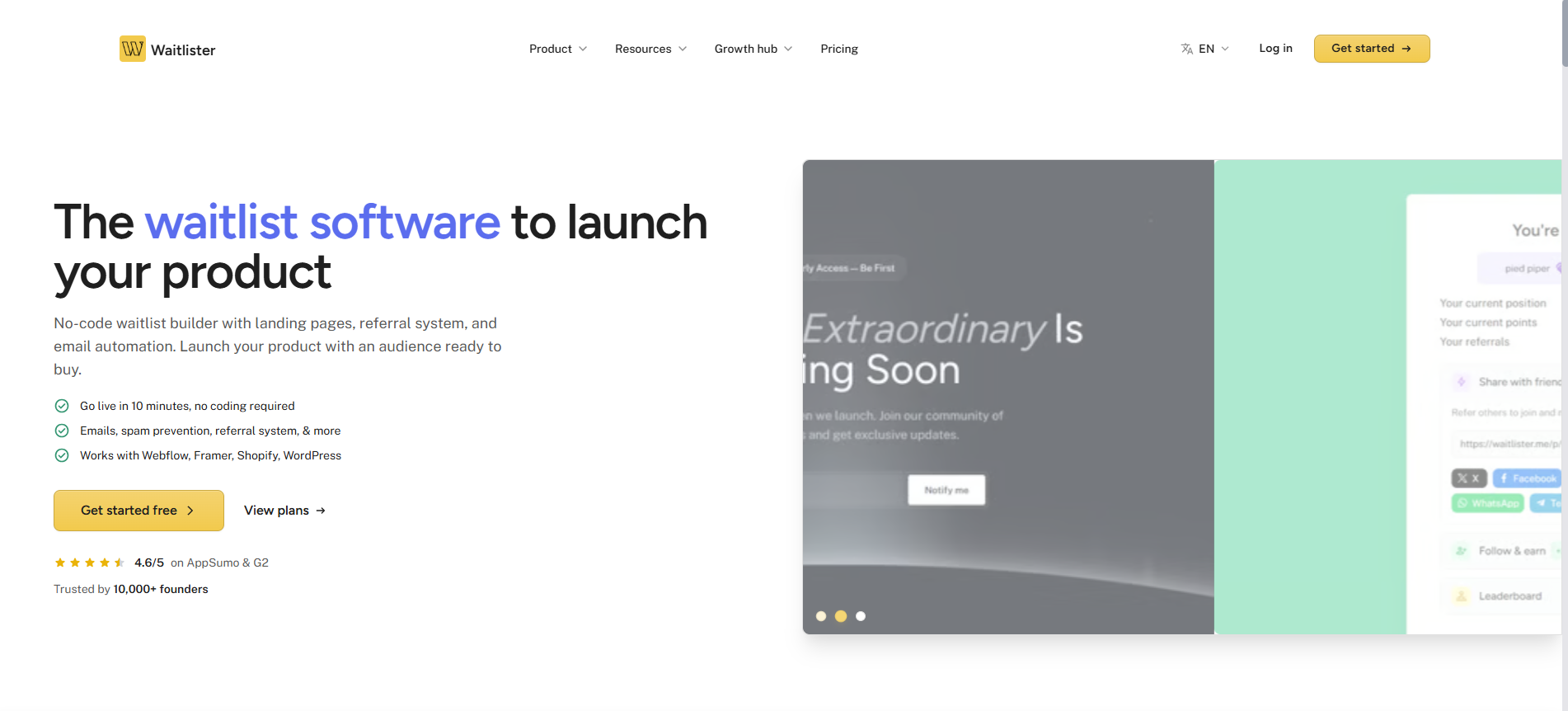Click the Log in link

(x=1275, y=48)
